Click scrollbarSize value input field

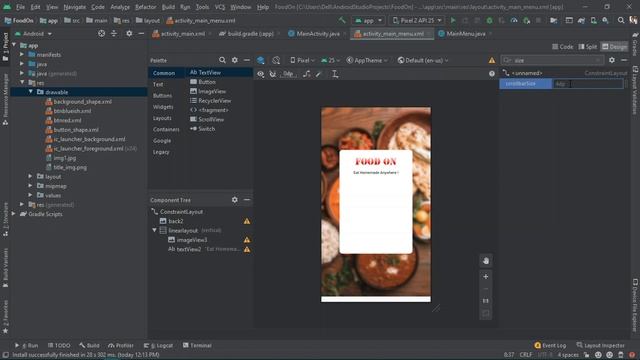(587, 84)
